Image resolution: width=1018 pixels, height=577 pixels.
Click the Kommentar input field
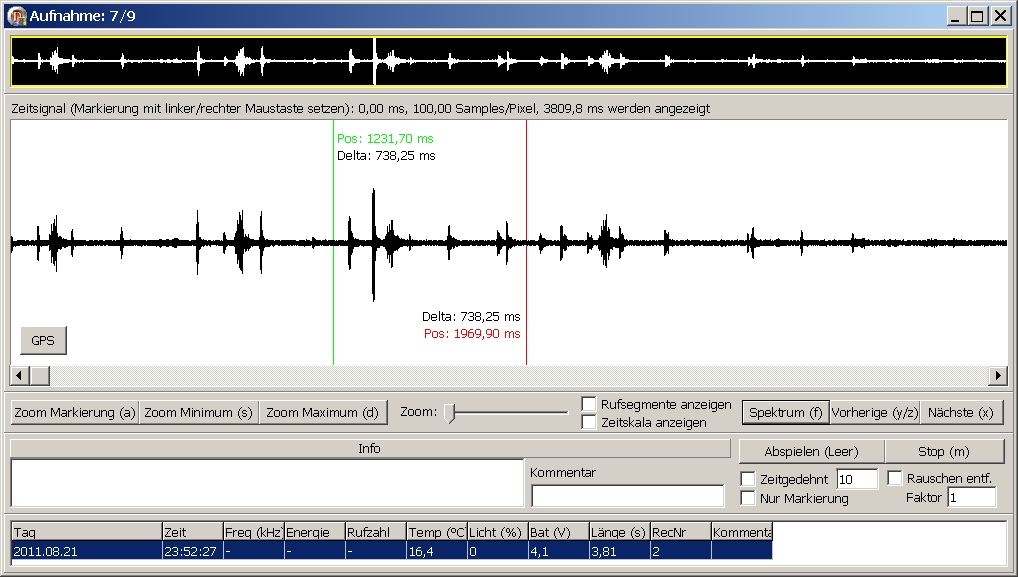coord(627,495)
